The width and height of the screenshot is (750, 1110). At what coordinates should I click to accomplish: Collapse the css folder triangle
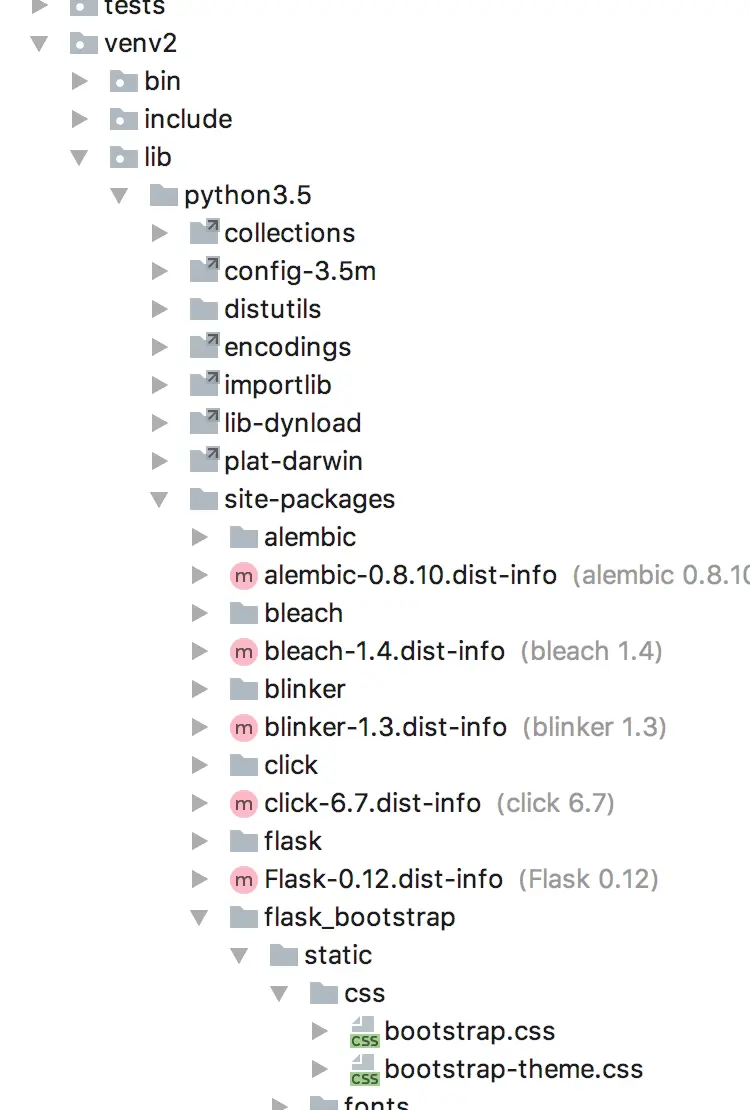[x=280, y=994]
